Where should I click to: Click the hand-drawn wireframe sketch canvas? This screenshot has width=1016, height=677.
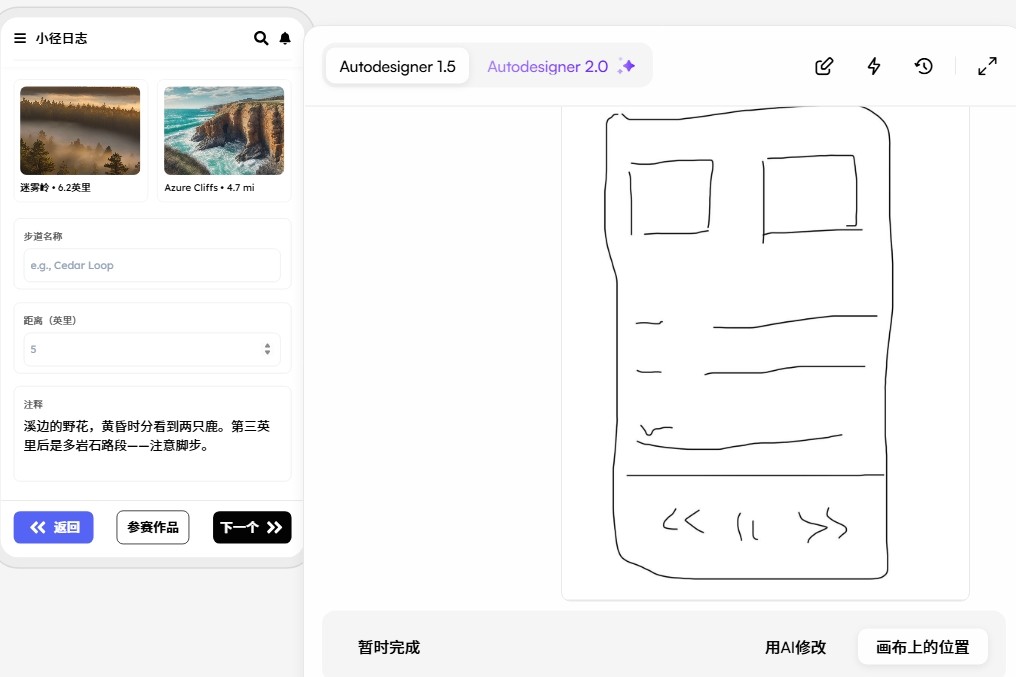[x=765, y=352]
